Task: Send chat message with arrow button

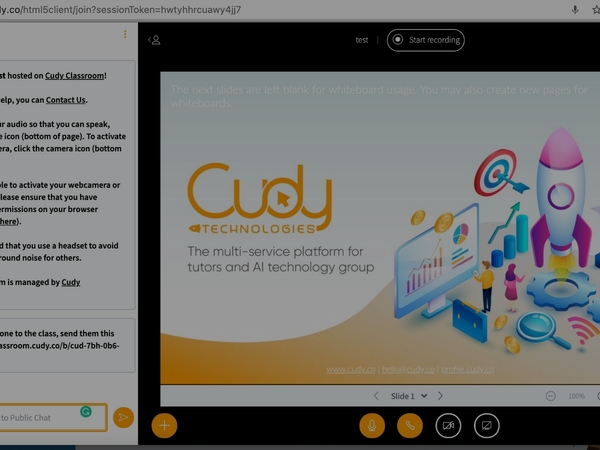Action: point(123,417)
